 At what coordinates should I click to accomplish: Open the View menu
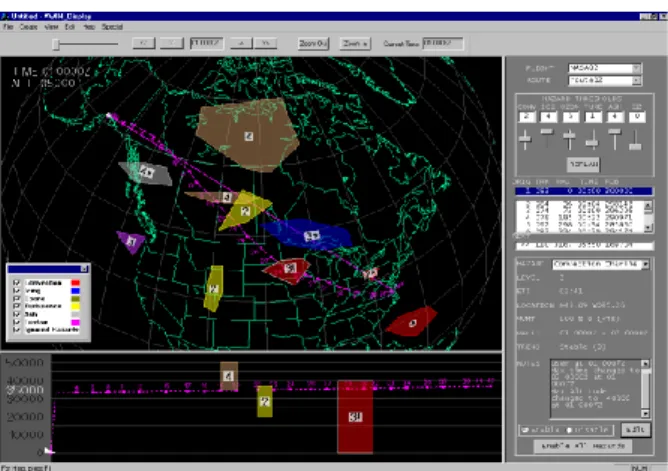coord(51,27)
